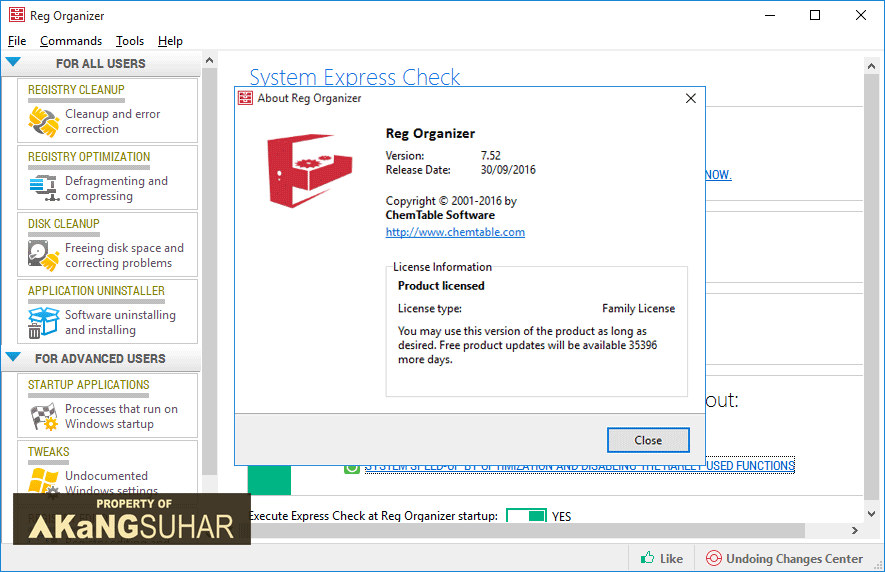Open the Commands menu
Viewport: 885px width, 572px height.
[x=71, y=41]
